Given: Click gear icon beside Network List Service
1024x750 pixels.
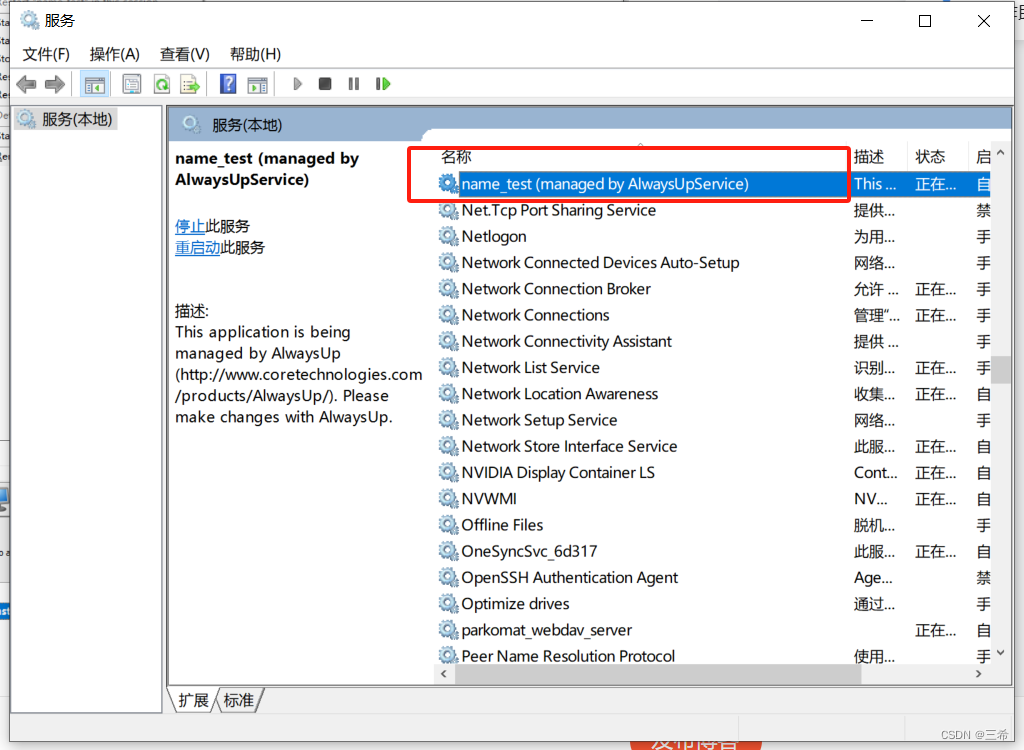Looking at the screenshot, I should point(448,367).
